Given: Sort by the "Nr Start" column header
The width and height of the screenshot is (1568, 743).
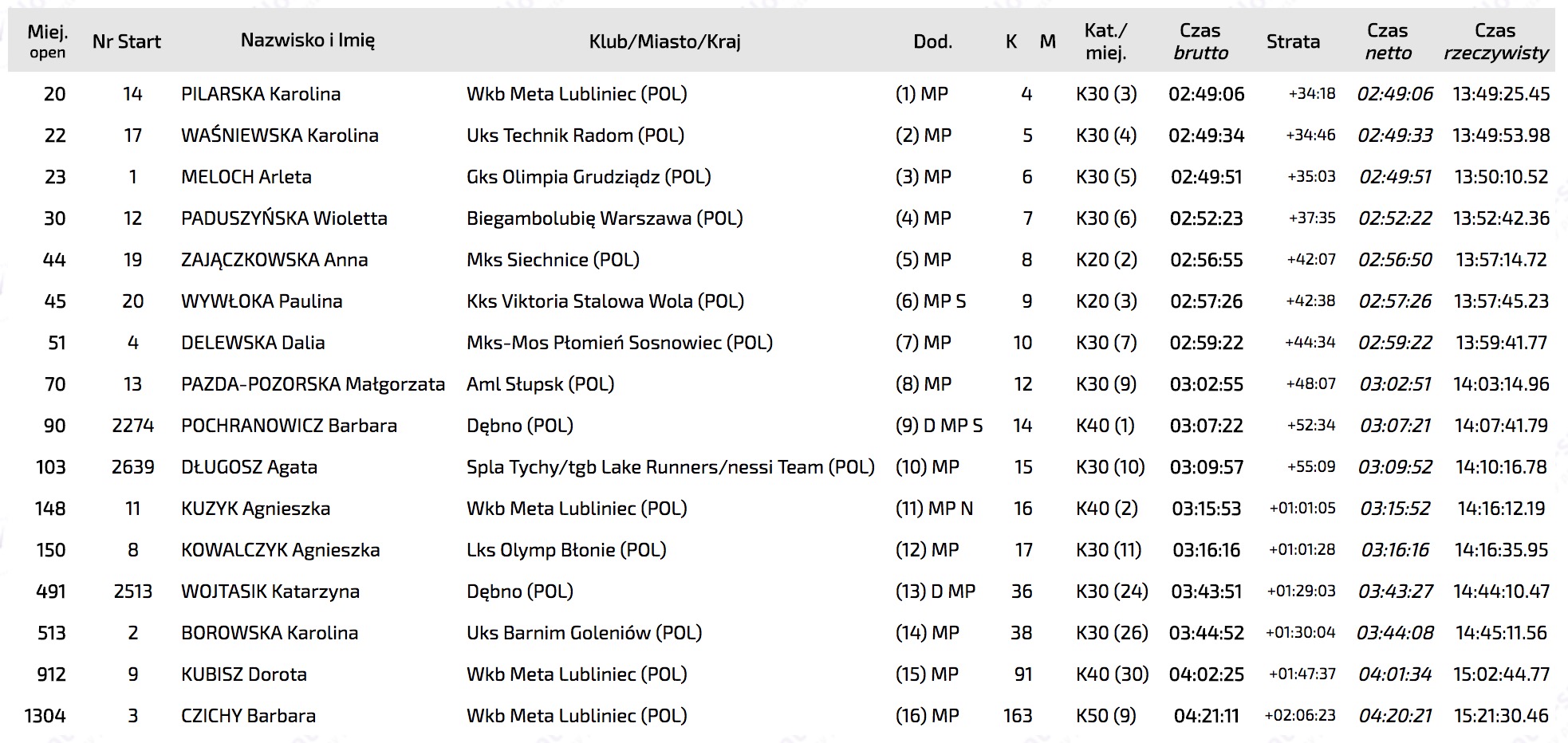Looking at the screenshot, I should (126, 41).
